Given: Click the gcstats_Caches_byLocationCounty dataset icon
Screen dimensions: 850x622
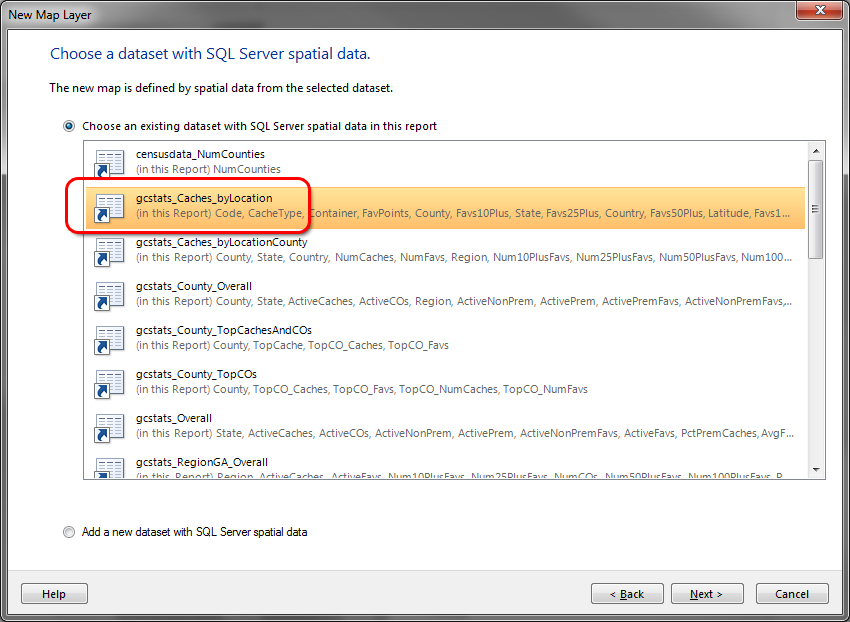Looking at the screenshot, I should pyautogui.click(x=108, y=251).
